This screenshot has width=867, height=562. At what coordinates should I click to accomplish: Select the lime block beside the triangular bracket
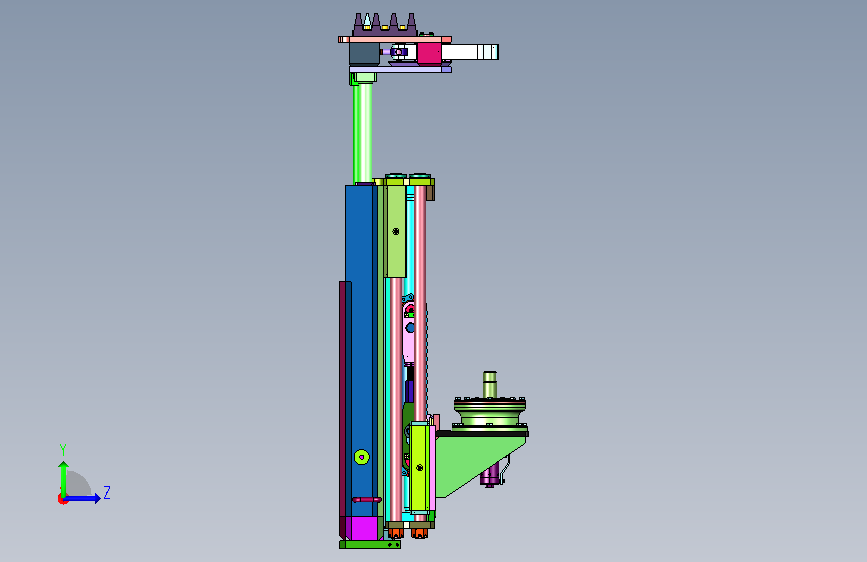tap(420, 467)
